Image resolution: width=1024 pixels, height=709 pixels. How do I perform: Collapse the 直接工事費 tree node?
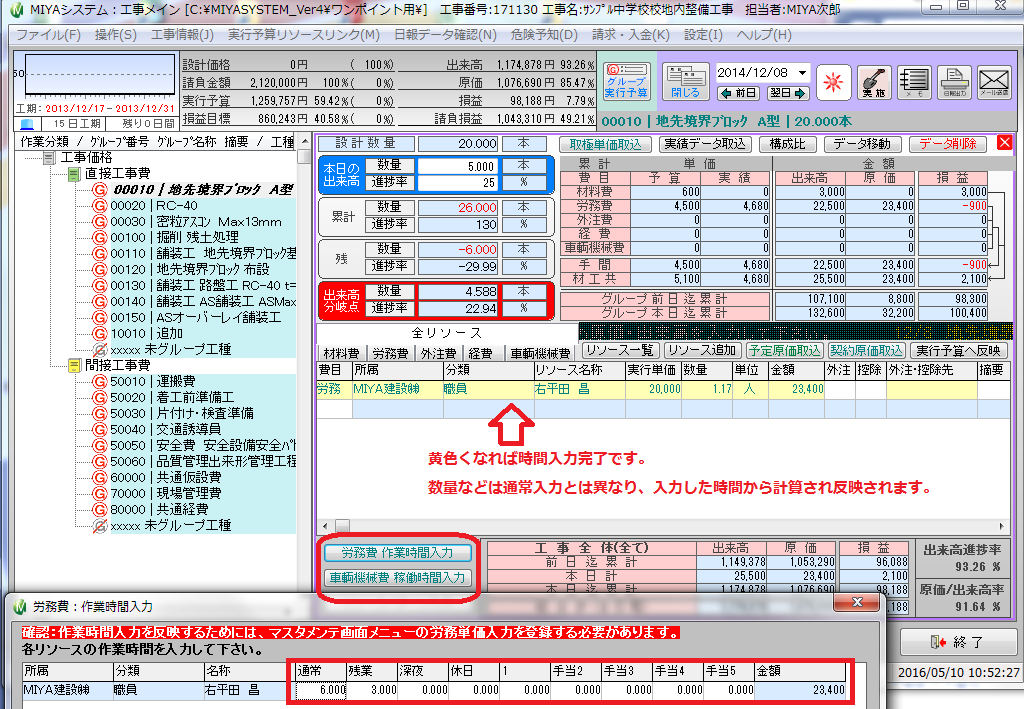point(74,174)
